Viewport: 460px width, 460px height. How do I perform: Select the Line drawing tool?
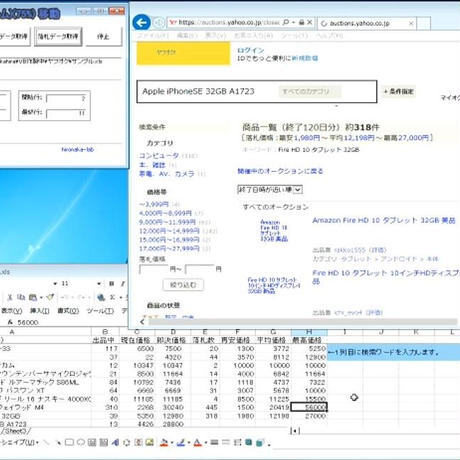pos(47,443)
